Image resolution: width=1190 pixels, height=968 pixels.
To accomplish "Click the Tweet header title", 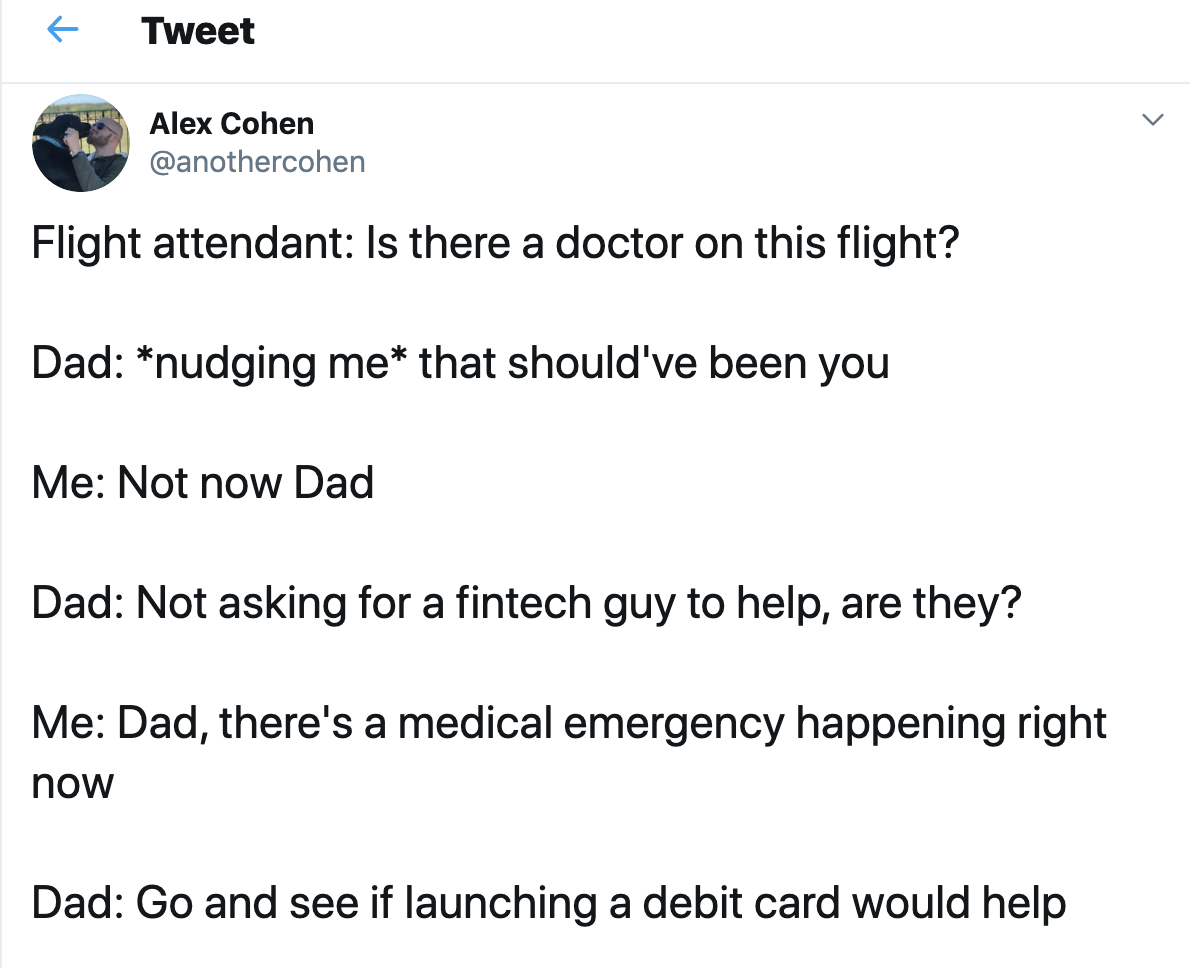I will pos(197,31).
